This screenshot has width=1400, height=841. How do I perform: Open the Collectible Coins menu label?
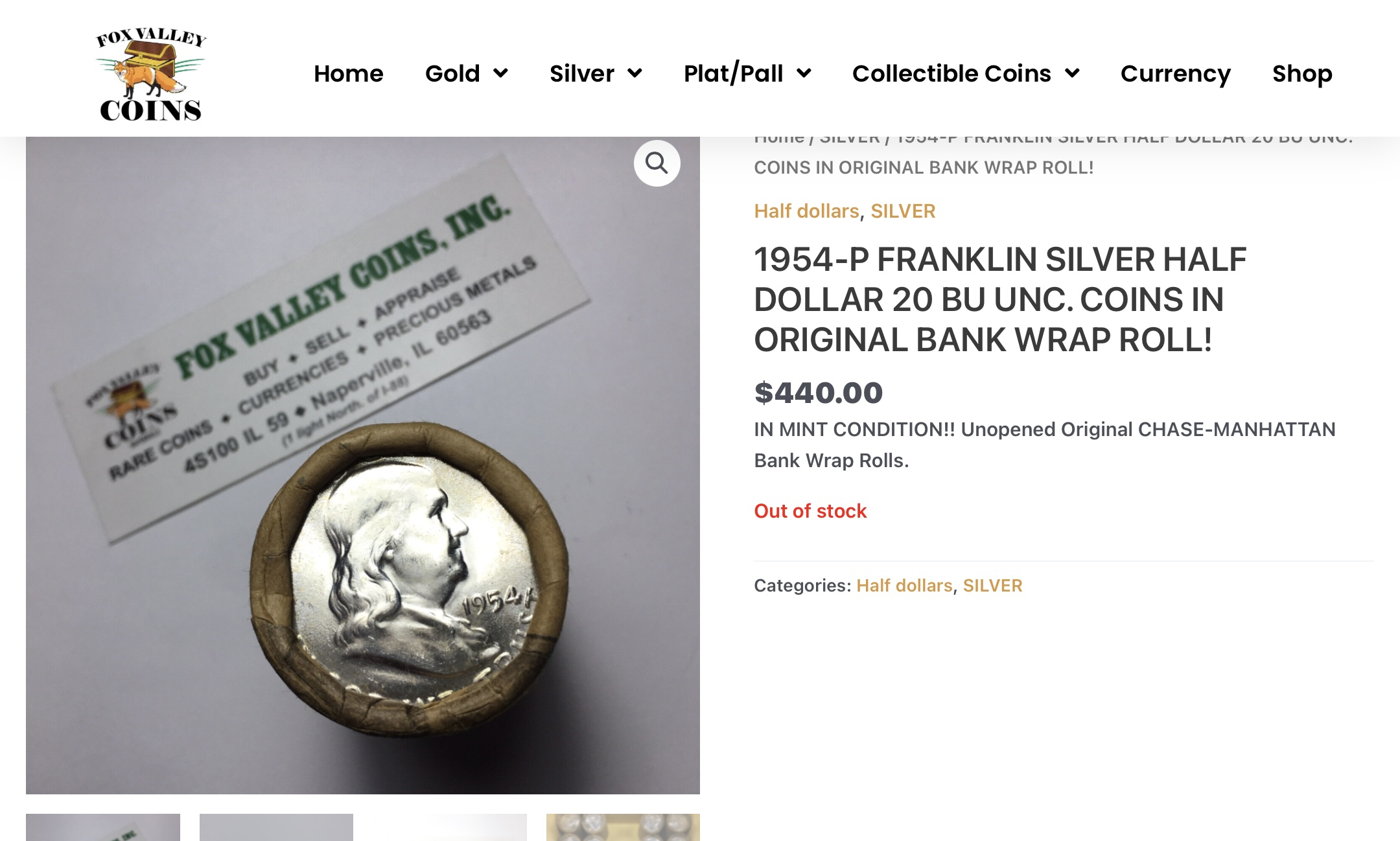point(951,73)
